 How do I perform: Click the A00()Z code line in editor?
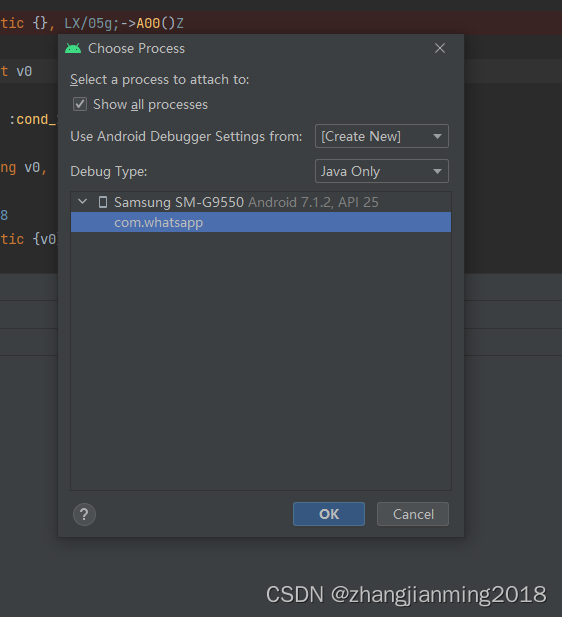92,23
